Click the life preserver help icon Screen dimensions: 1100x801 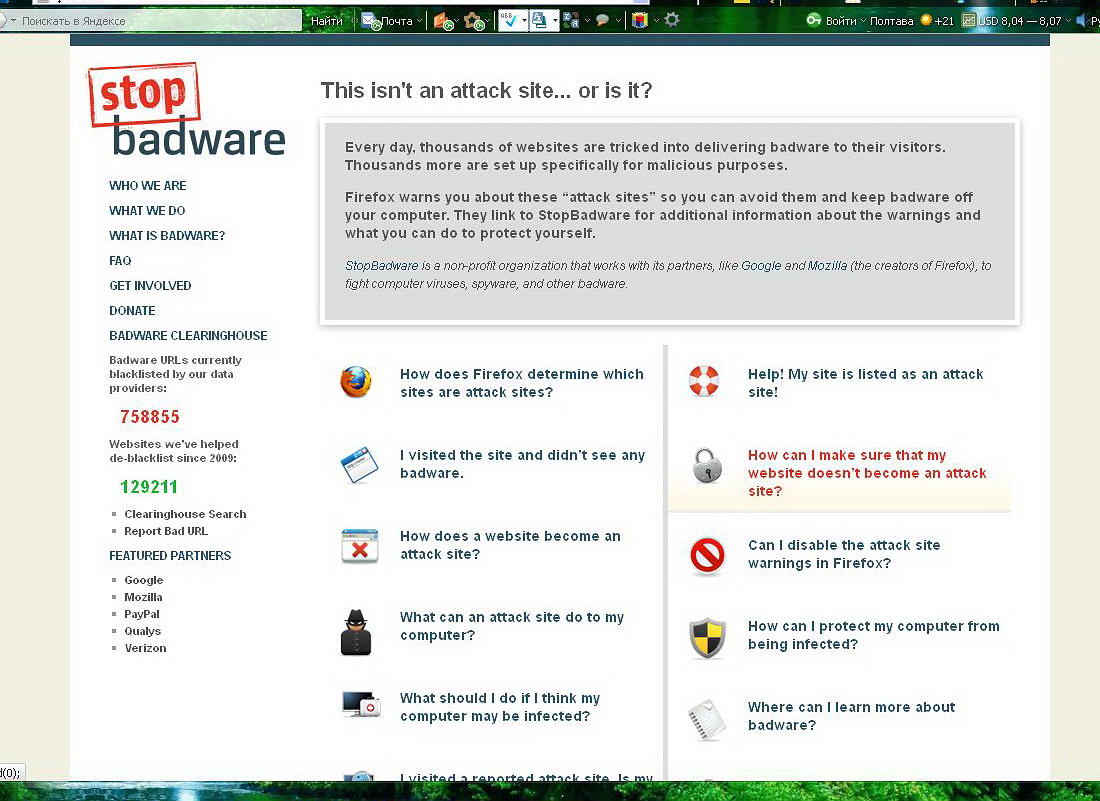coord(704,381)
